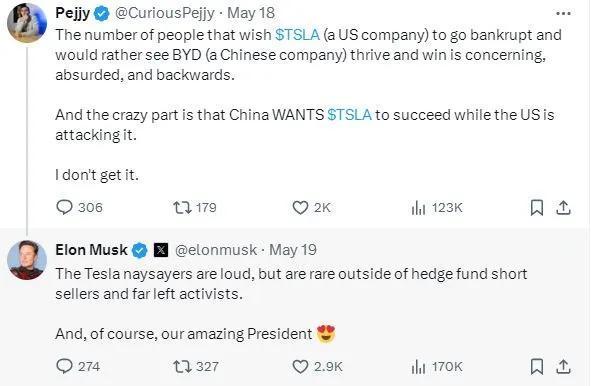Share Pejjy's post via share icon
Image resolution: width=591 pixels, height=386 pixels.
563,207
